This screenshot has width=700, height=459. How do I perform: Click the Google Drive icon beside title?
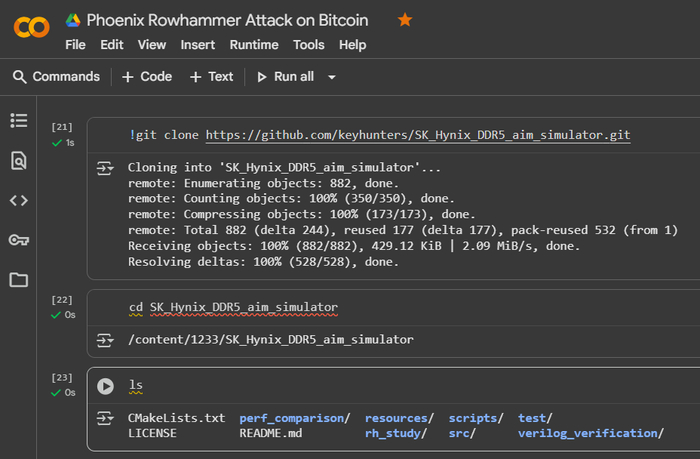click(x=73, y=20)
